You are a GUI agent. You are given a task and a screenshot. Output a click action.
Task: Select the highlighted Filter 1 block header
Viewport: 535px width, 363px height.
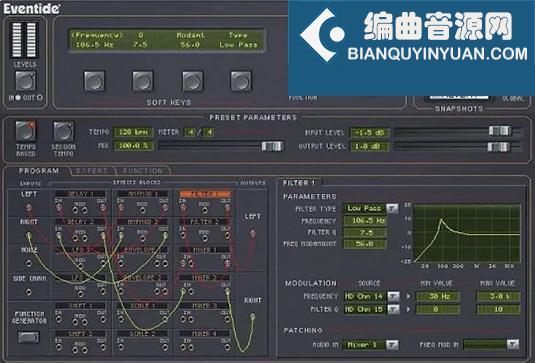click(x=205, y=194)
